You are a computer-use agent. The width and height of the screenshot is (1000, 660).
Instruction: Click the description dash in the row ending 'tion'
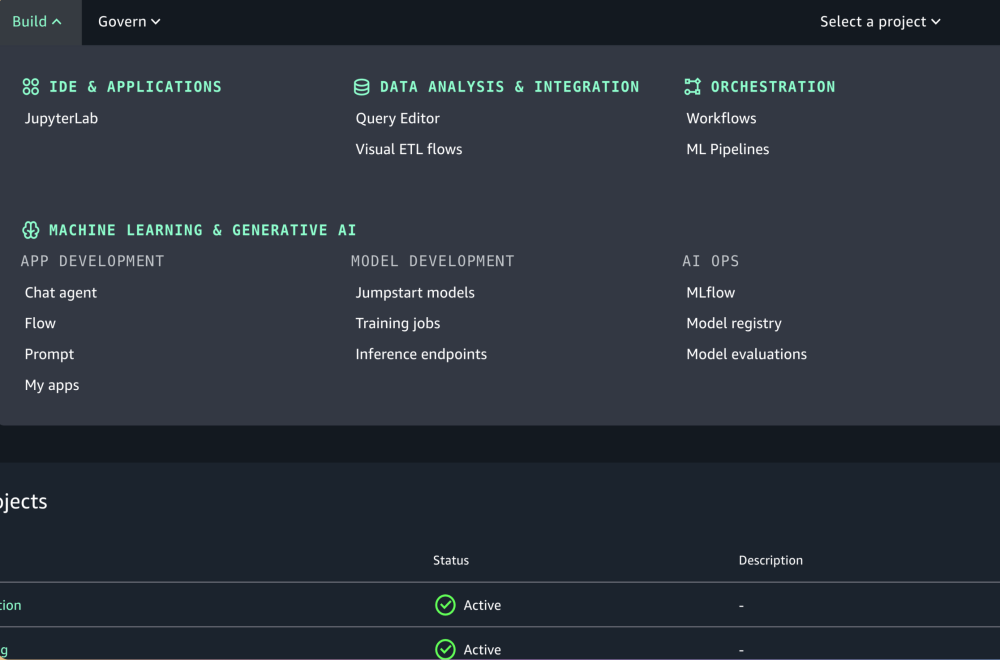[x=741, y=606]
